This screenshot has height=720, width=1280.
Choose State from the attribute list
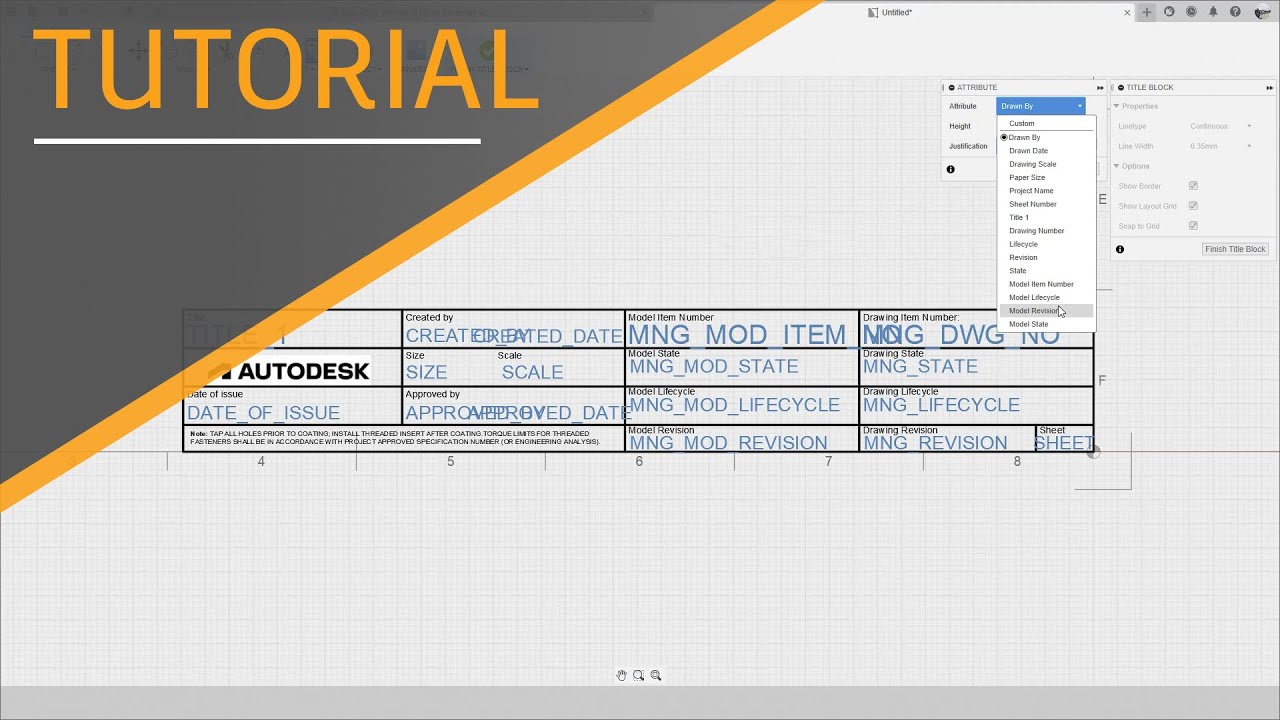(1046, 271)
